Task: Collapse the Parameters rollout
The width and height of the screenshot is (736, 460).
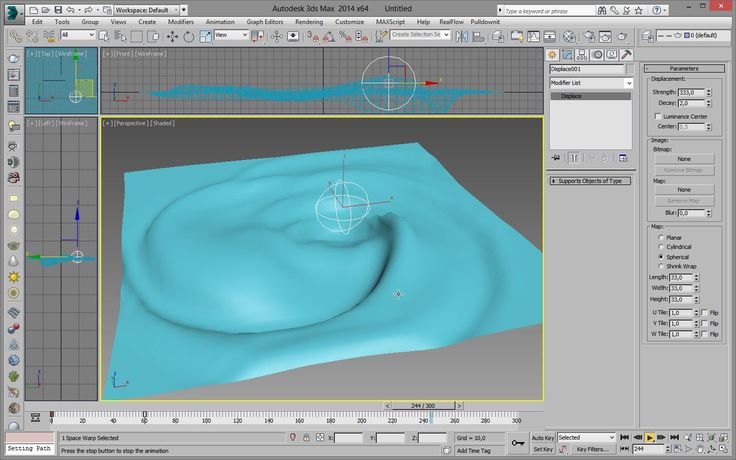Action: coord(684,69)
